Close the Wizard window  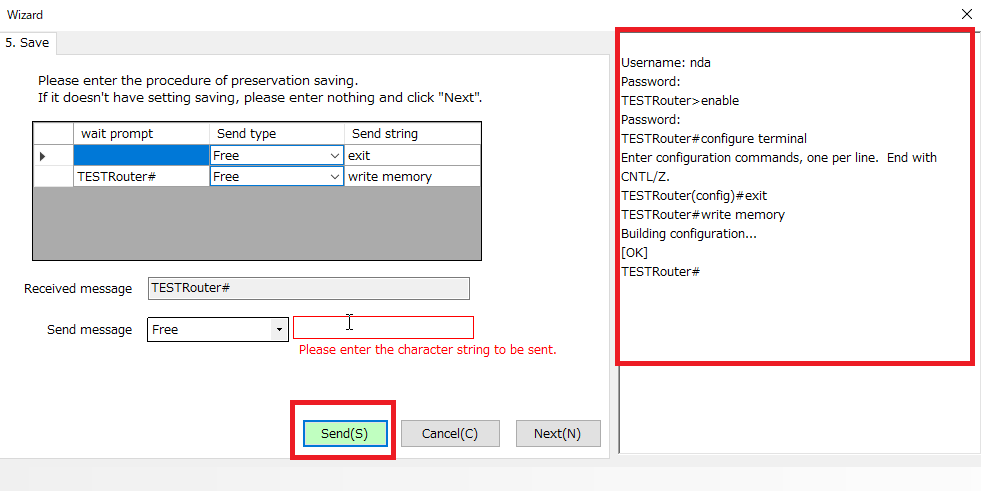965,14
